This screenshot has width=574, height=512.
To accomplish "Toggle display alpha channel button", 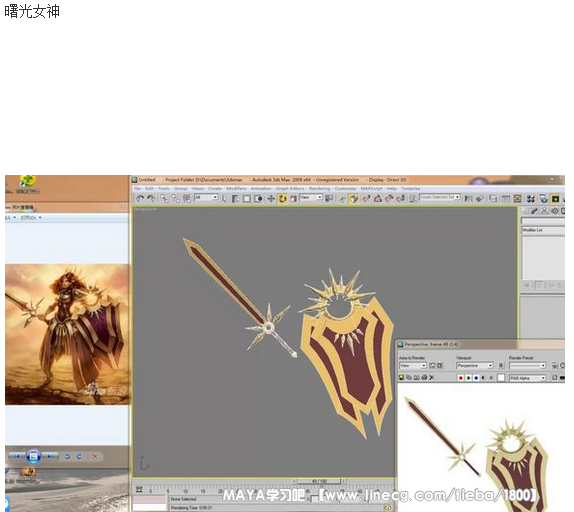I will [484, 378].
